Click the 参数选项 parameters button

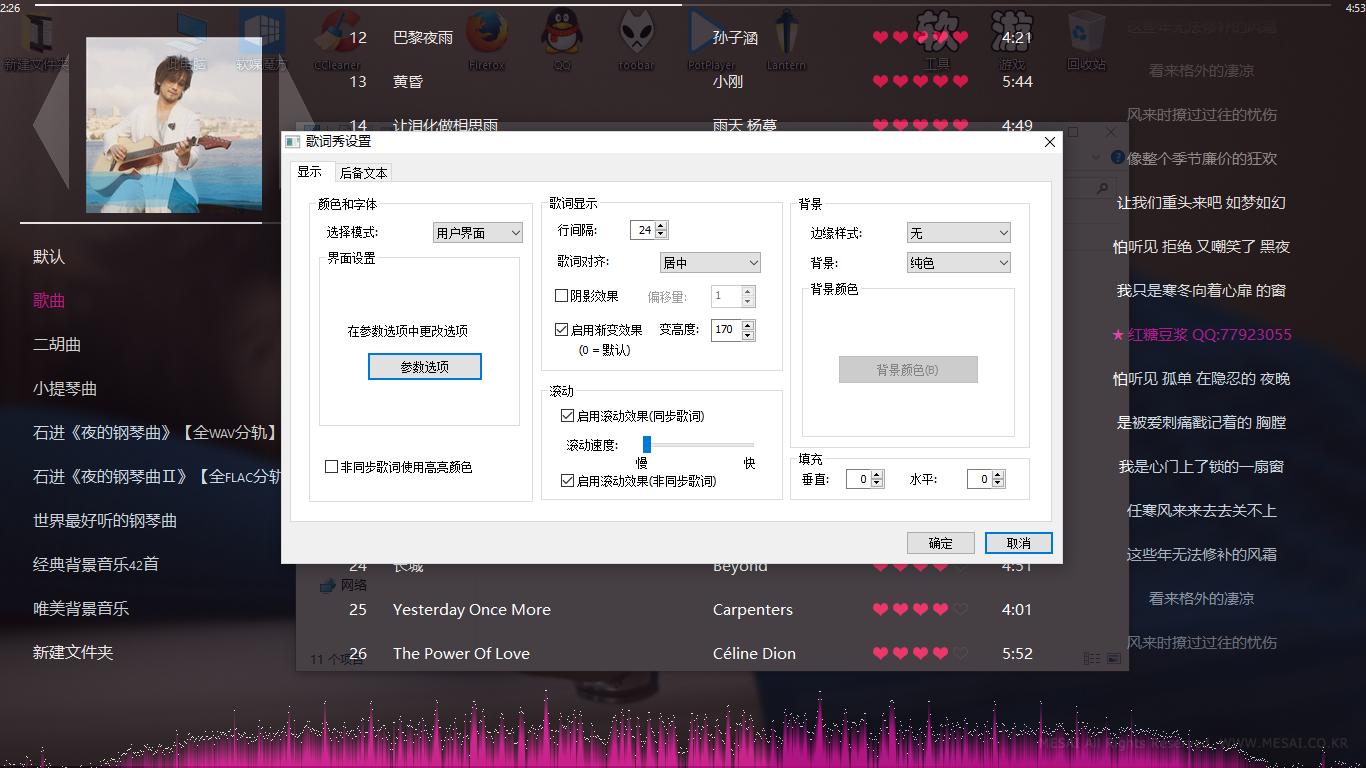tap(424, 366)
